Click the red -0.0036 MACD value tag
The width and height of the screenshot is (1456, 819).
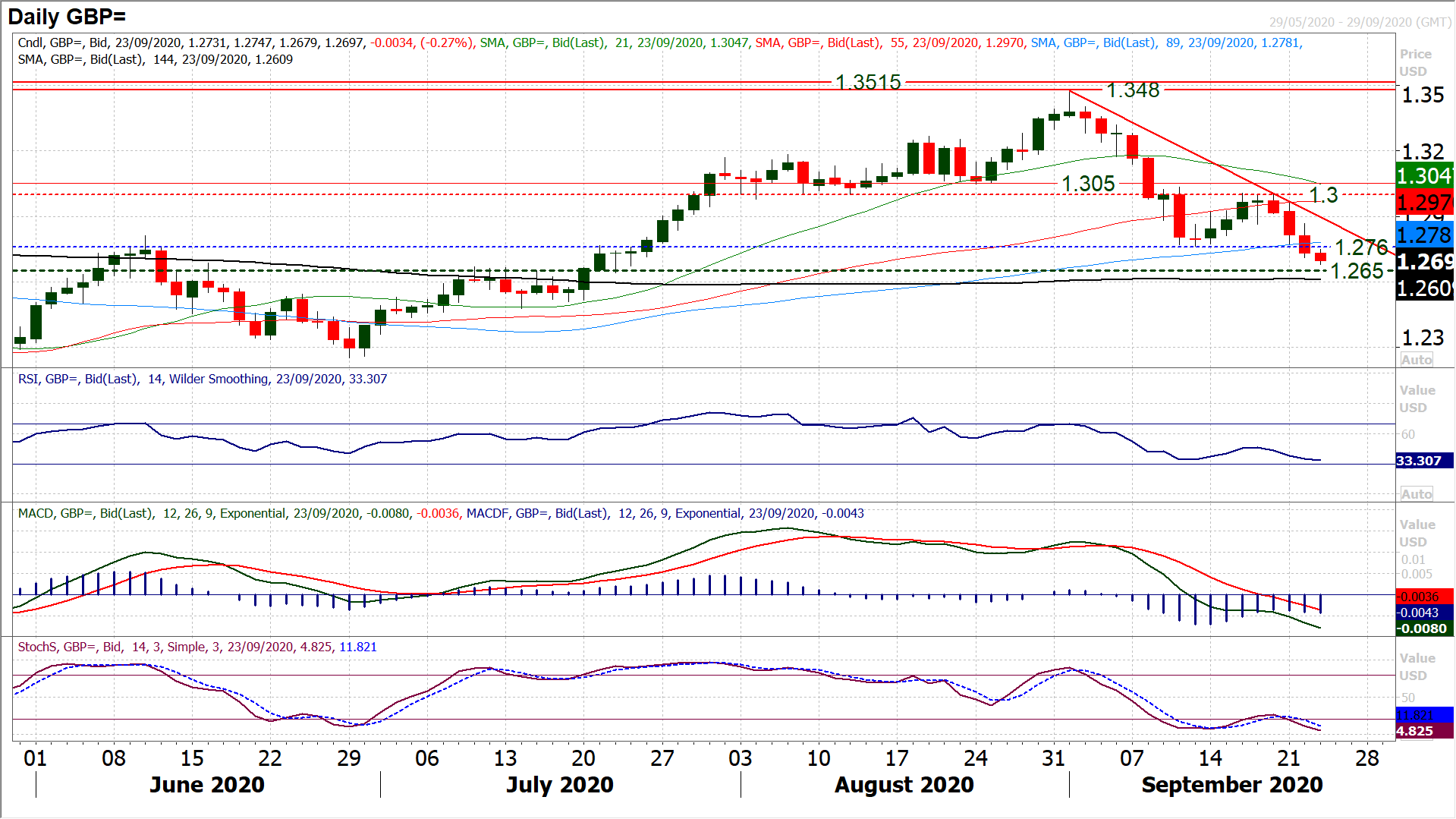[1423, 597]
